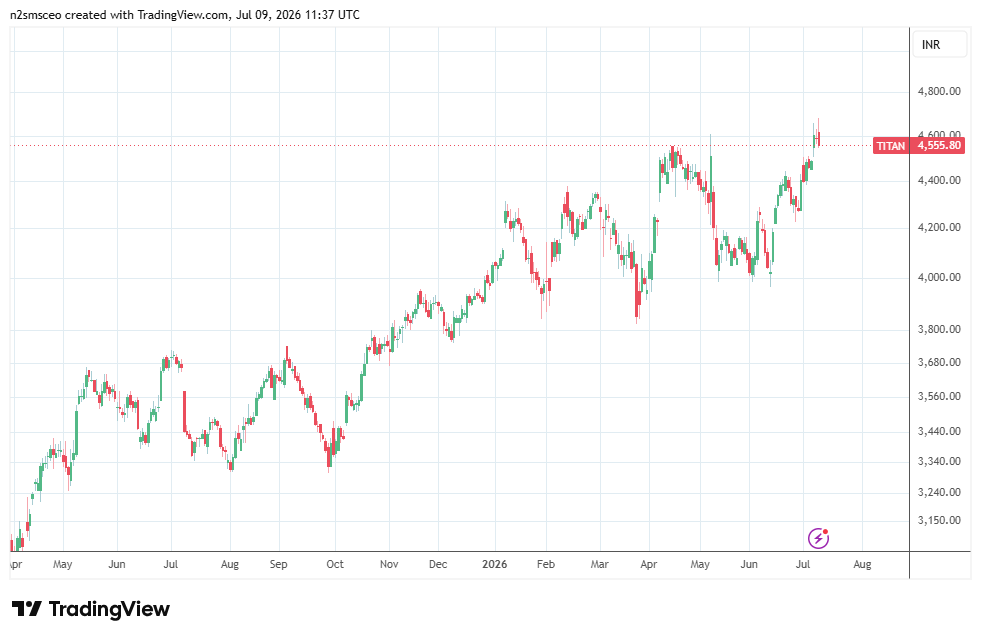Click the Sep label on time axis
Image resolution: width=981 pixels, height=639 pixels.
278,564
